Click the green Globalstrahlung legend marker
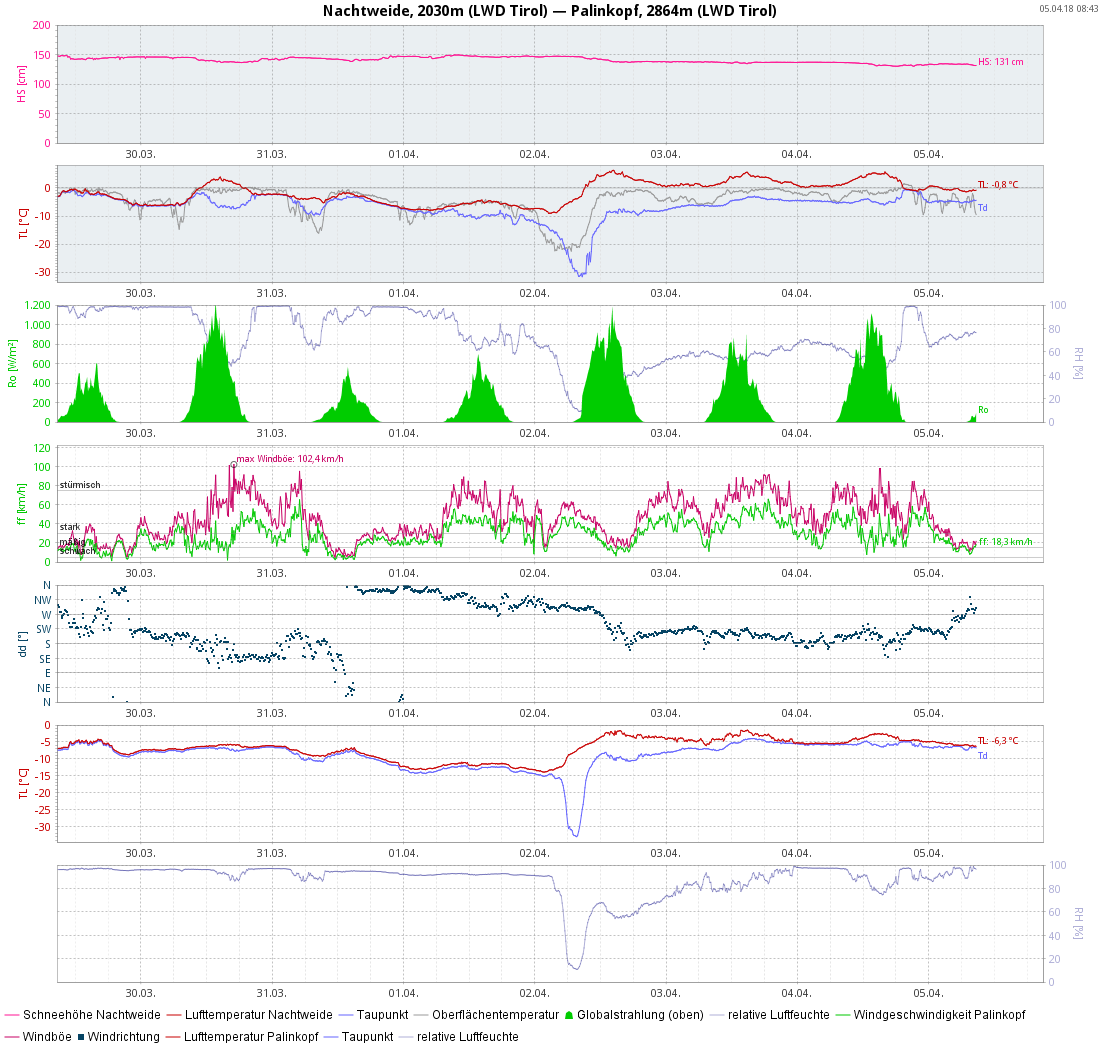The image size is (1100, 1050). click(569, 1014)
